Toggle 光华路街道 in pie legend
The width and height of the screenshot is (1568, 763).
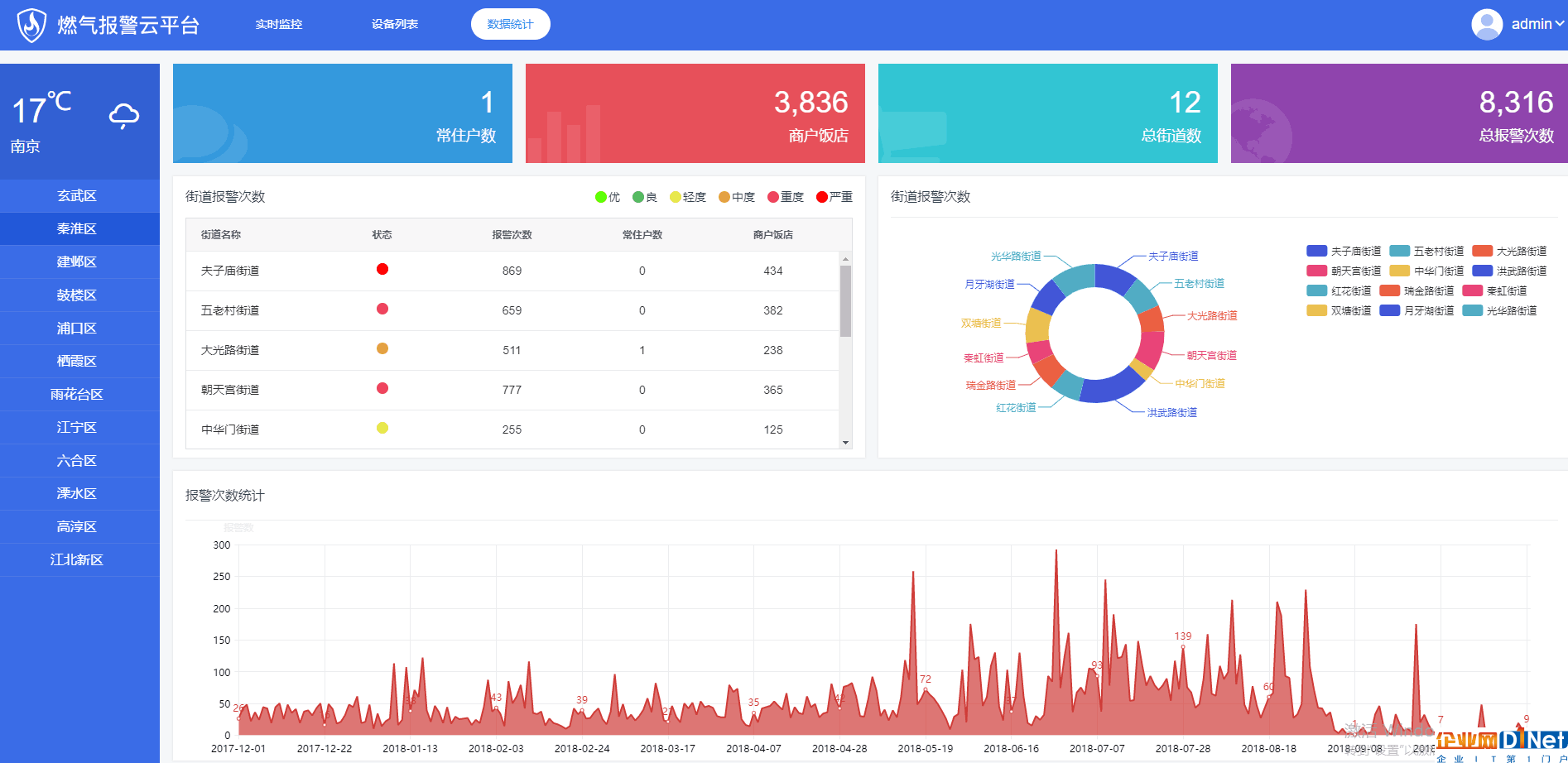point(1499,310)
